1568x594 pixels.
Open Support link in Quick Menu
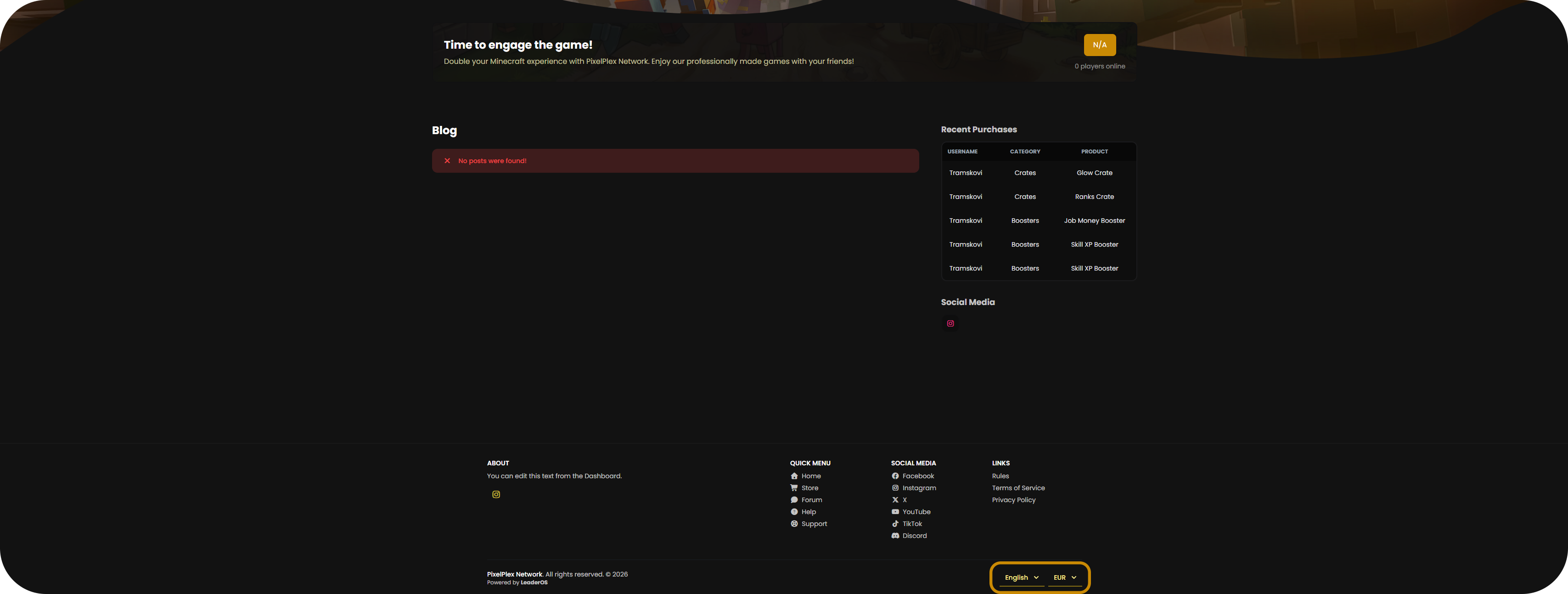click(814, 524)
